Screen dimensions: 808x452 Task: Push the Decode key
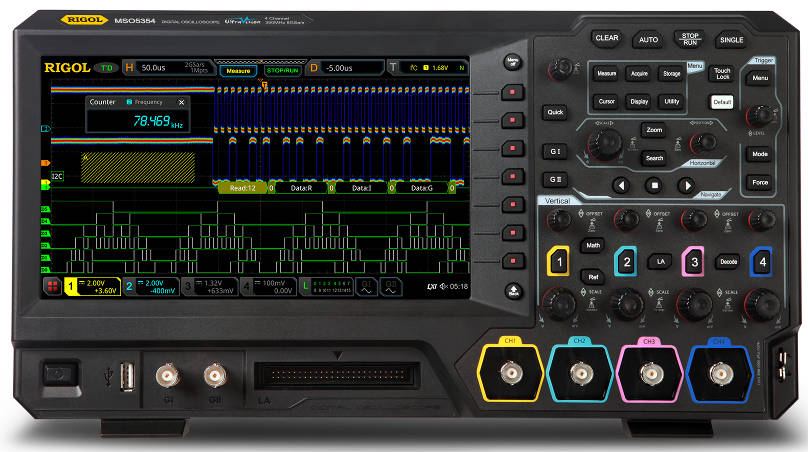point(728,262)
